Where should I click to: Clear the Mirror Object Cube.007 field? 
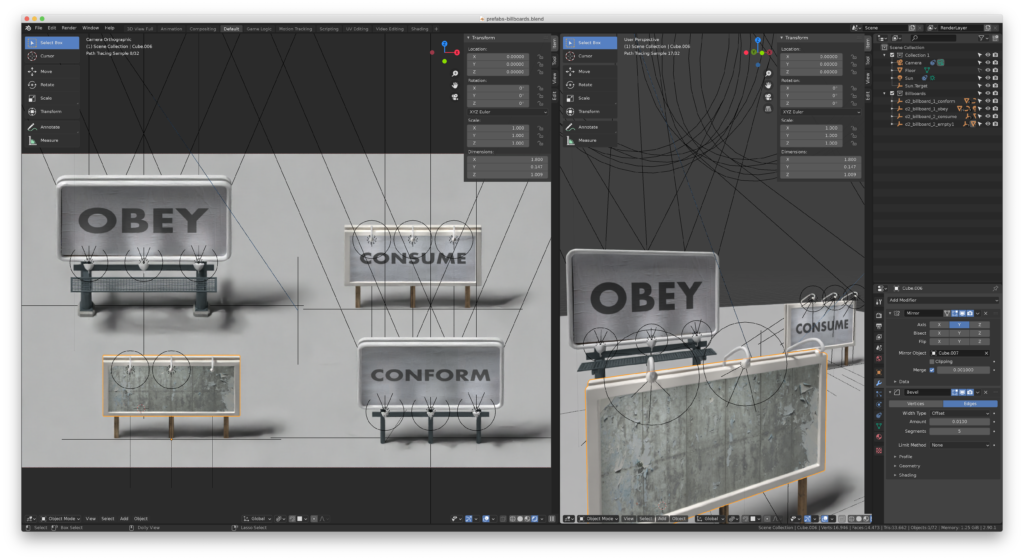click(986, 353)
